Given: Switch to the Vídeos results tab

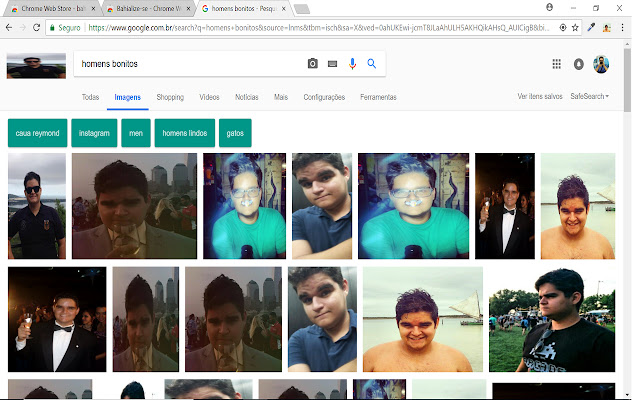Looking at the screenshot, I should click(x=209, y=97).
